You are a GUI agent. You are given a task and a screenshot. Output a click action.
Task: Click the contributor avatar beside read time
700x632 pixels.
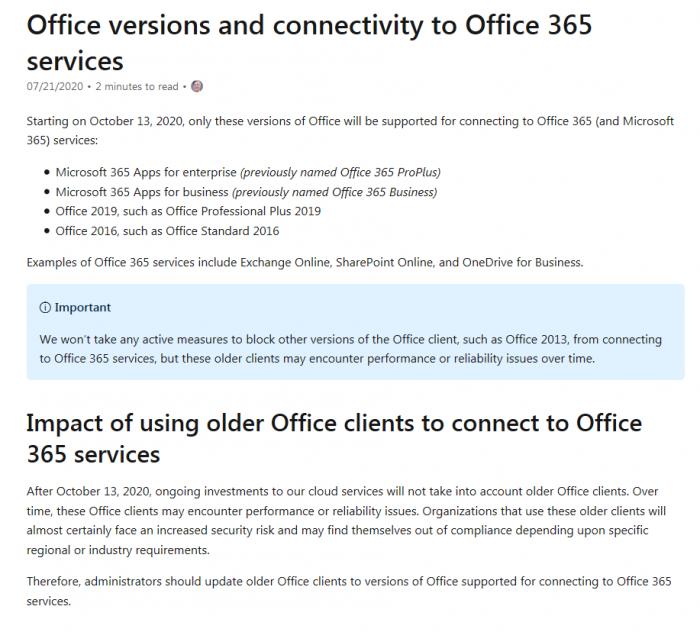(x=197, y=86)
